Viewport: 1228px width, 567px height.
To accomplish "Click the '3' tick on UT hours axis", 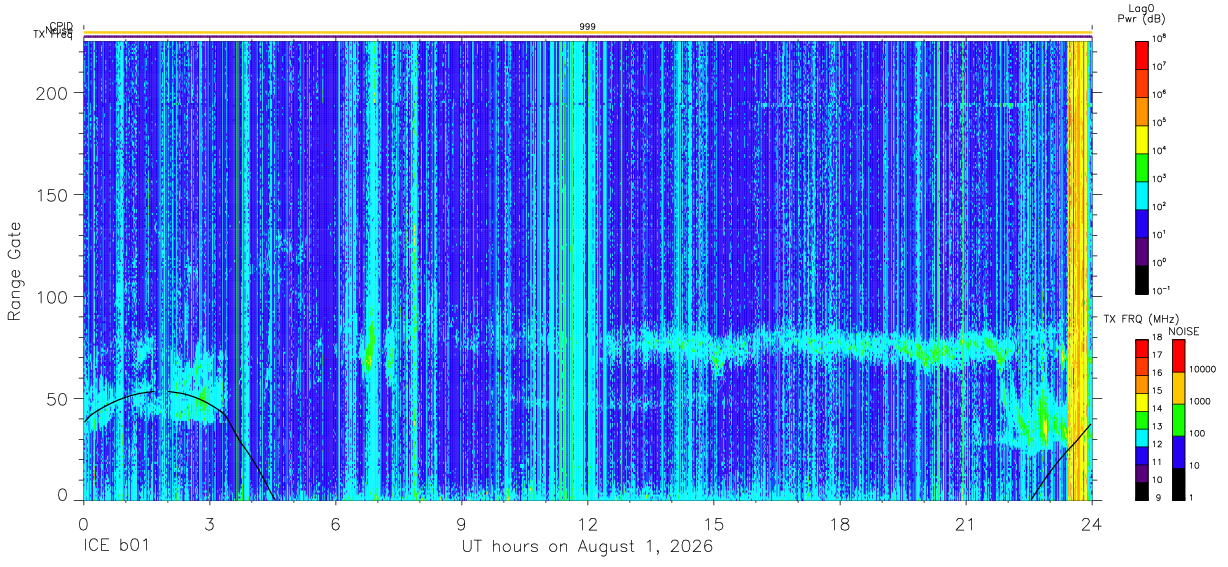I will tap(209, 524).
